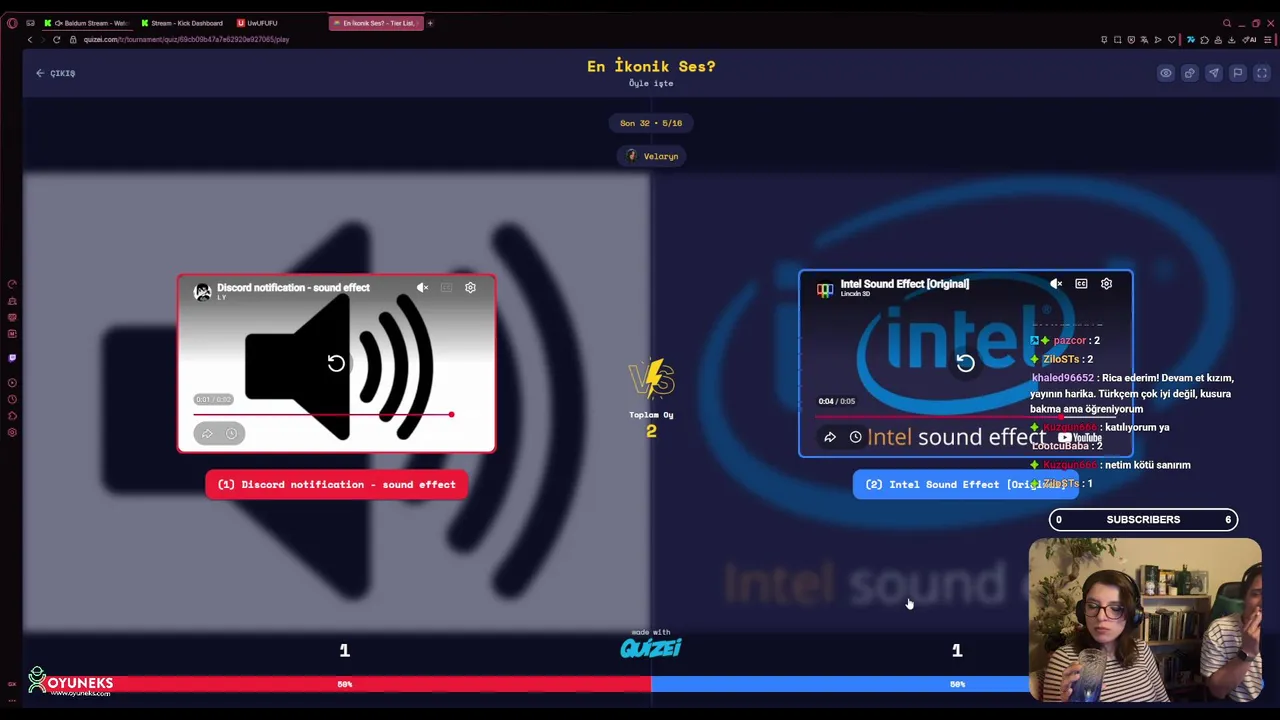Open the Discord video channel avatar
This screenshot has width=1280, height=720.
[203, 291]
